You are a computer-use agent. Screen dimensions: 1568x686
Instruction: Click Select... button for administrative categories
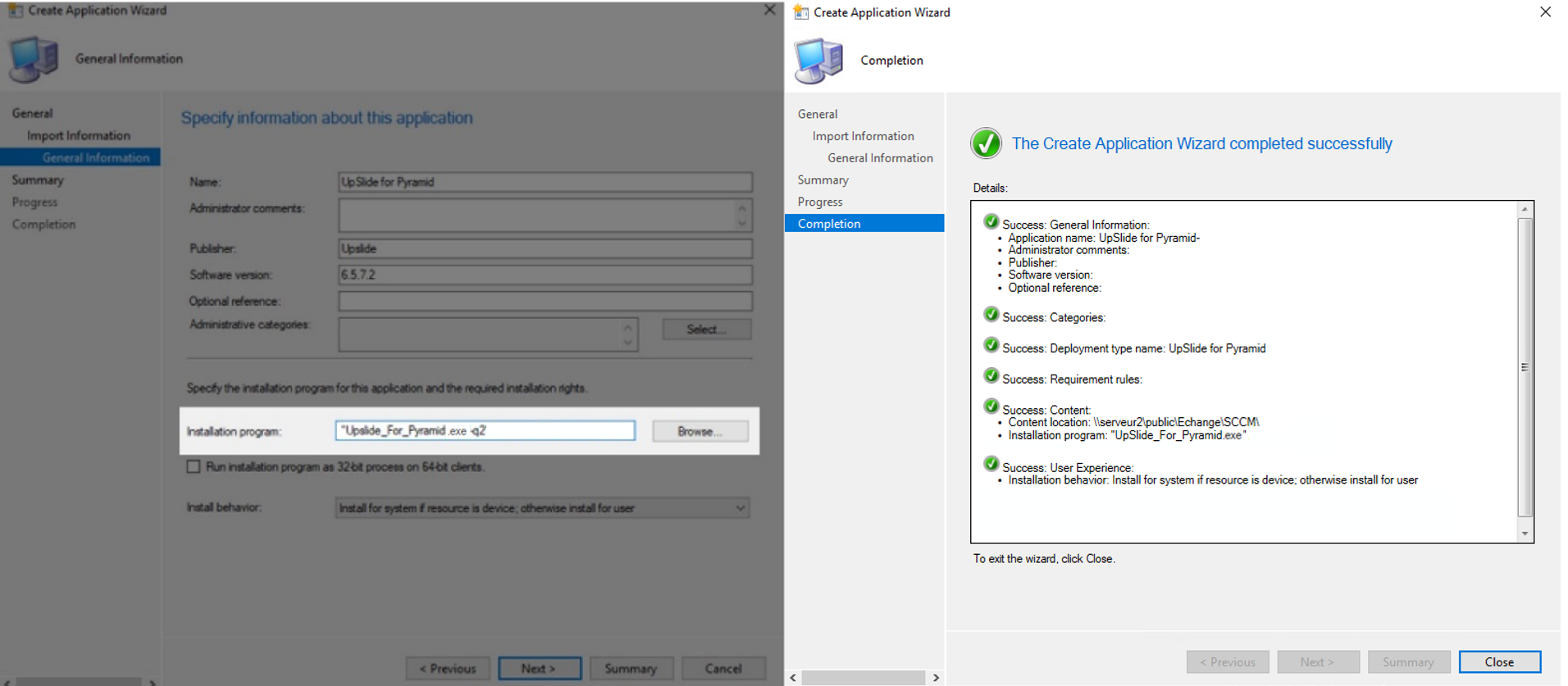[706, 329]
